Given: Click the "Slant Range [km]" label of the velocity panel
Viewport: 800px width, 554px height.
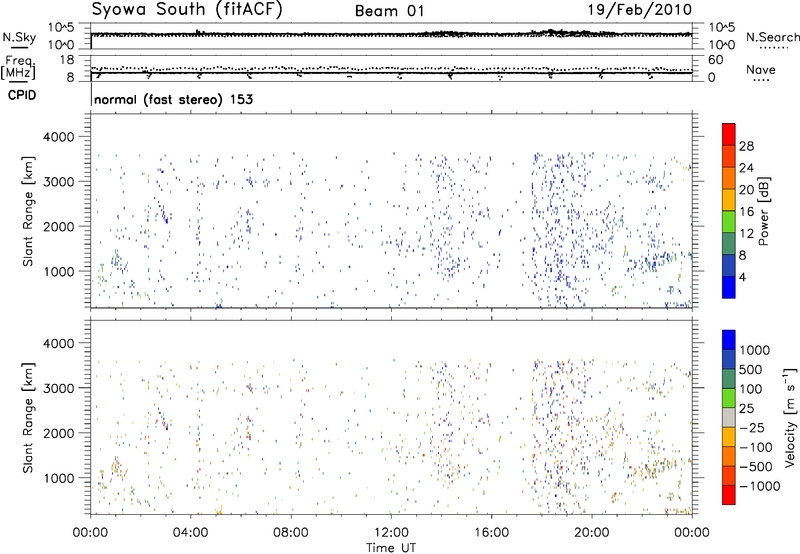Looking at the screenshot, I should (x=28, y=418).
